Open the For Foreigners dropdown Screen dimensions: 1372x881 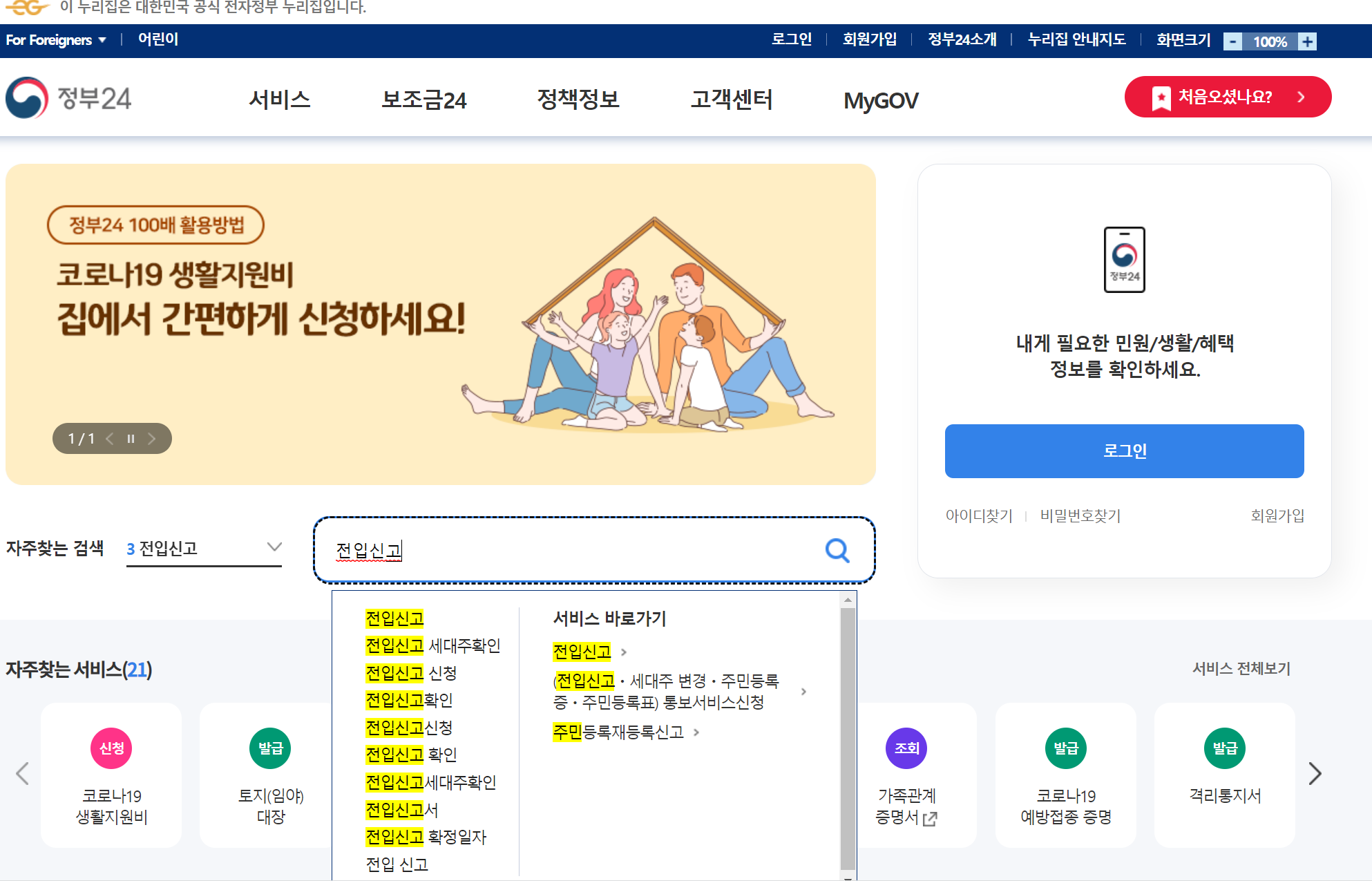[56, 40]
